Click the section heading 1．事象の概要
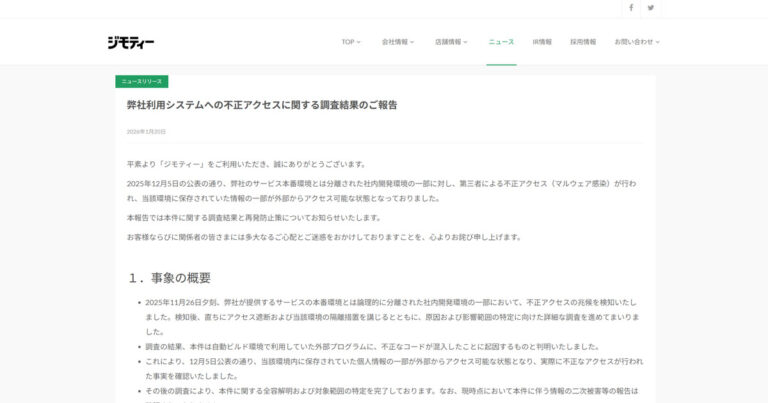768x403 pixels. coord(169,277)
